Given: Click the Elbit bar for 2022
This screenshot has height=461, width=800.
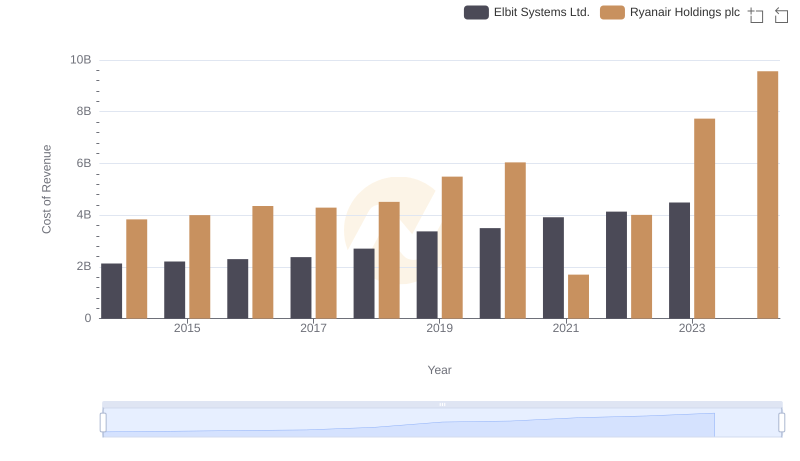Looking at the screenshot, I should coord(616,265).
